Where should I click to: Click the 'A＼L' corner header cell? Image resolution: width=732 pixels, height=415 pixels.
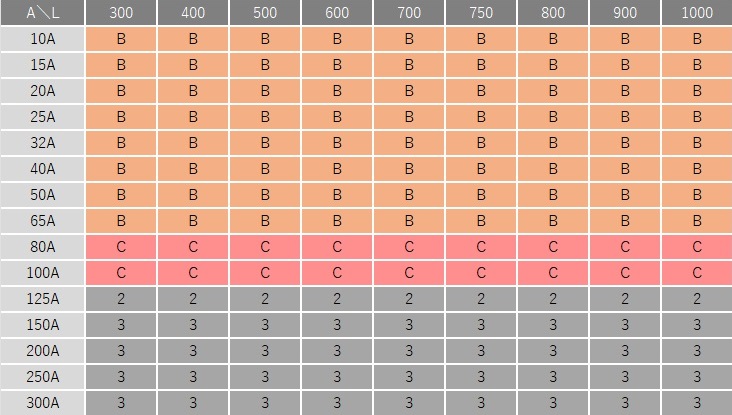[x=43, y=14]
